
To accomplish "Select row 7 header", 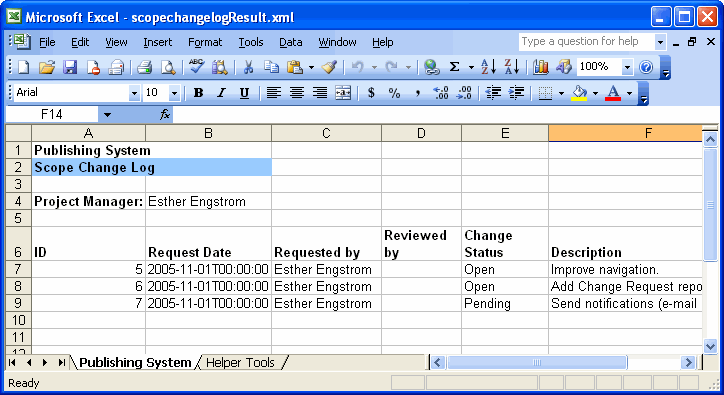I will pos(18,269).
